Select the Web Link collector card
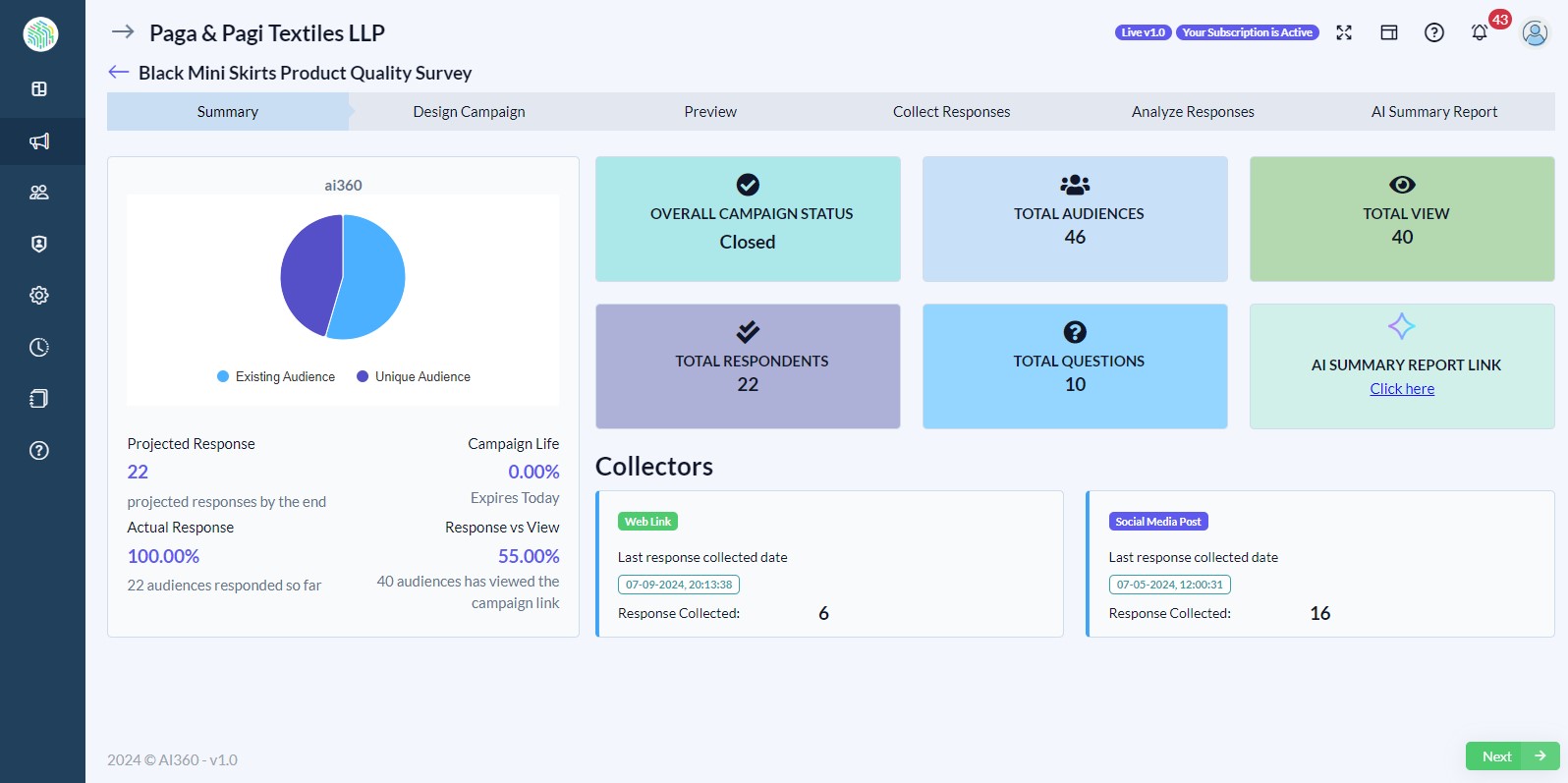 pyautogui.click(x=830, y=564)
